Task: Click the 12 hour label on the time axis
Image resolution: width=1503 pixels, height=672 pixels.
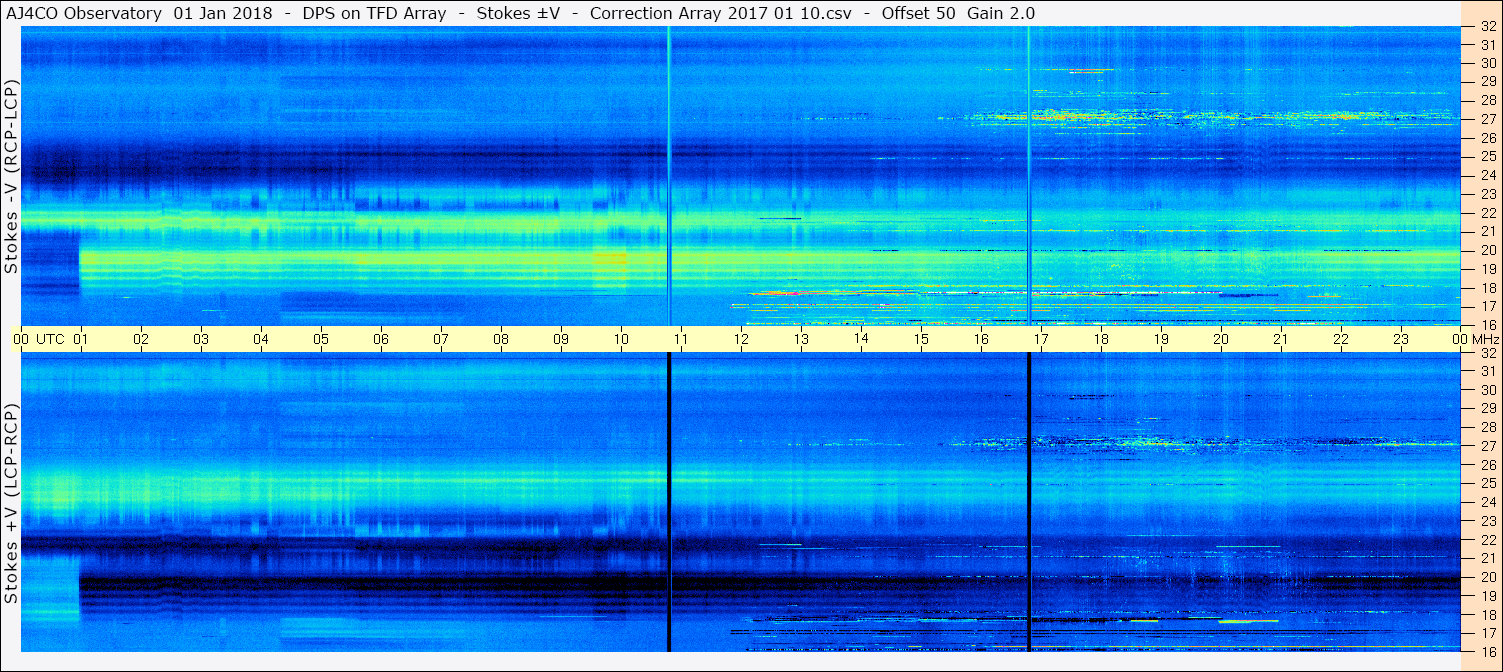Action: click(x=741, y=339)
